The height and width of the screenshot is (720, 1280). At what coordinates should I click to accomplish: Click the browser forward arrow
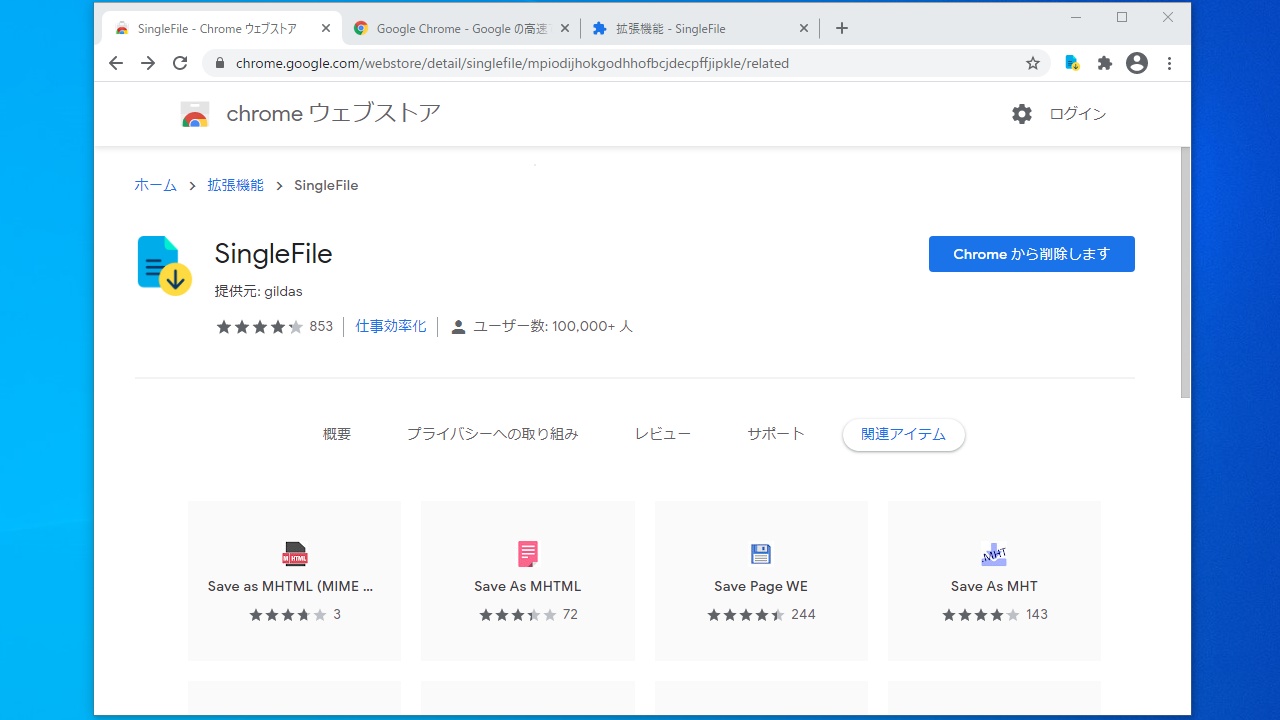(148, 63)
